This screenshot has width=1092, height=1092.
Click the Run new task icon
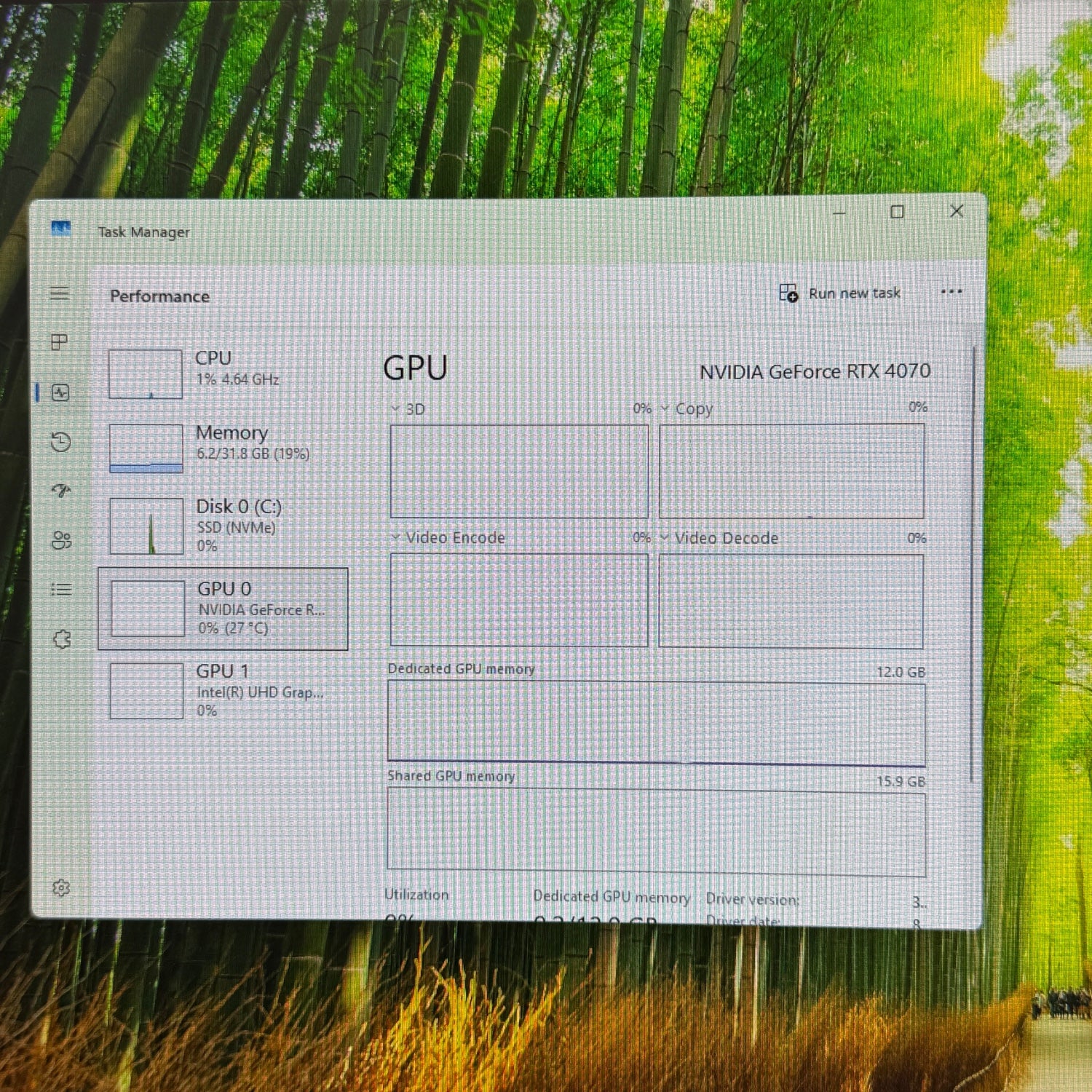click(788, 293)
